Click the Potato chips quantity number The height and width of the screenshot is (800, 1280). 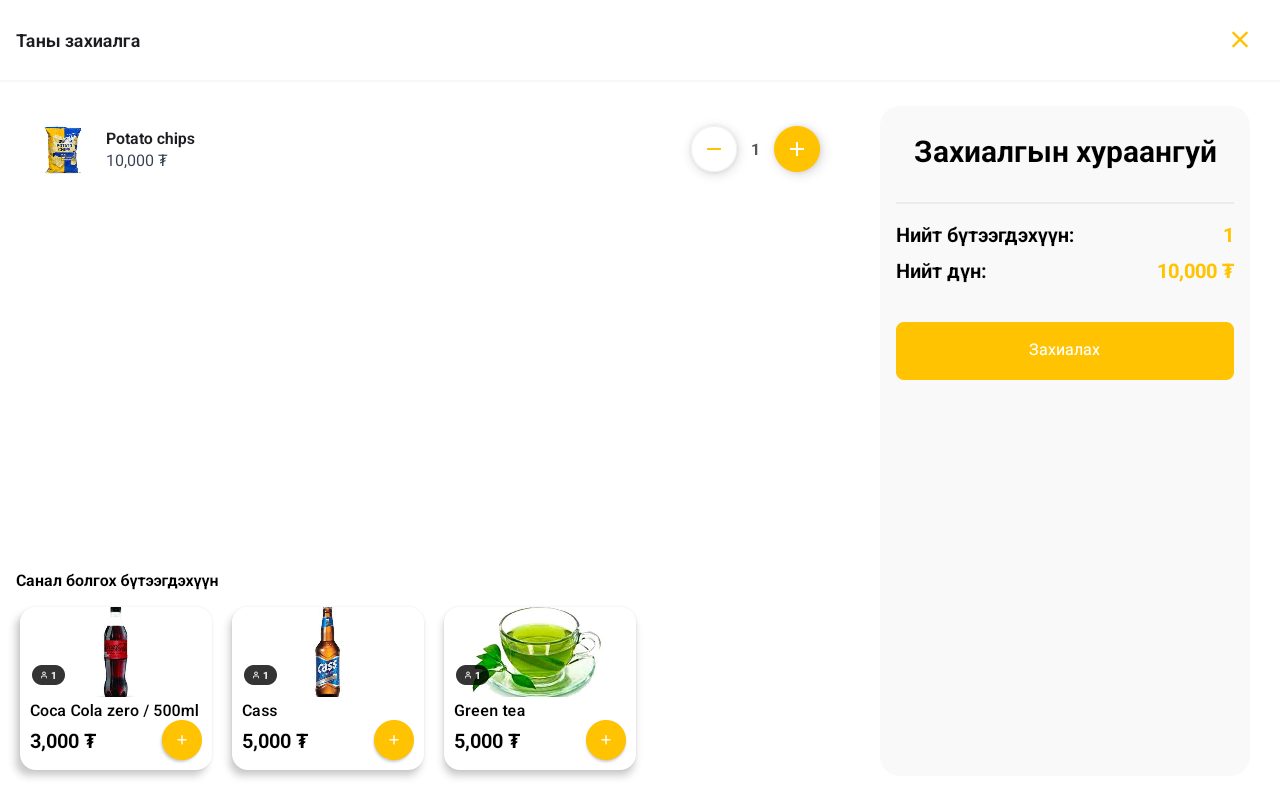point(755,150)
